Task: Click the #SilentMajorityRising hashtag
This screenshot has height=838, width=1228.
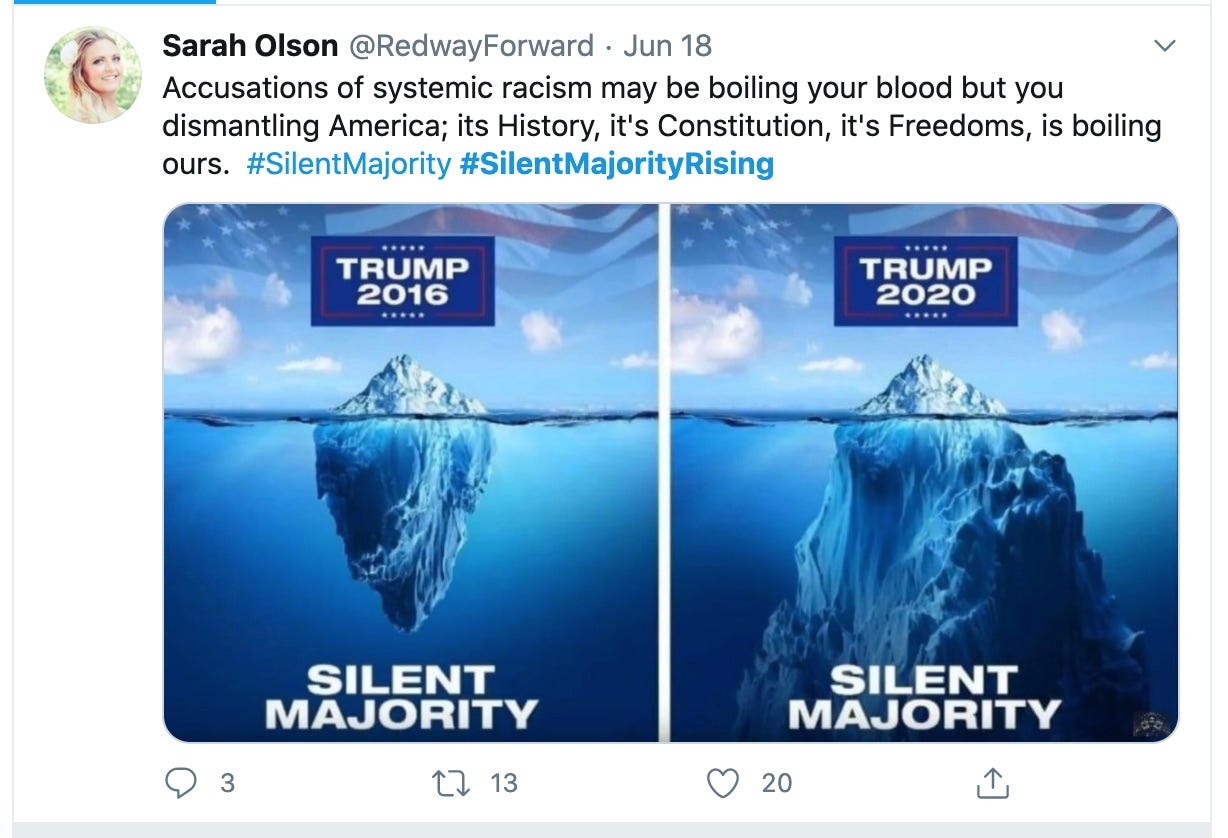Action: [616, 164]
